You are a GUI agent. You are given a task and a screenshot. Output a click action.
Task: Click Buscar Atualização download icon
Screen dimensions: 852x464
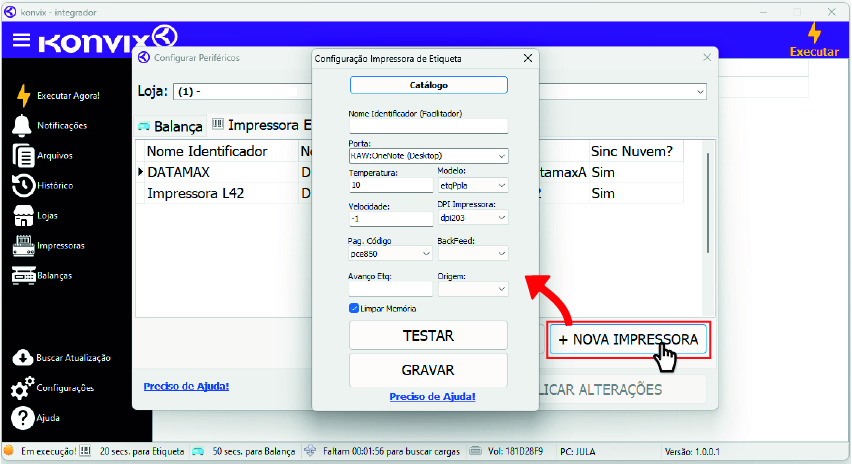click(22, 358)
